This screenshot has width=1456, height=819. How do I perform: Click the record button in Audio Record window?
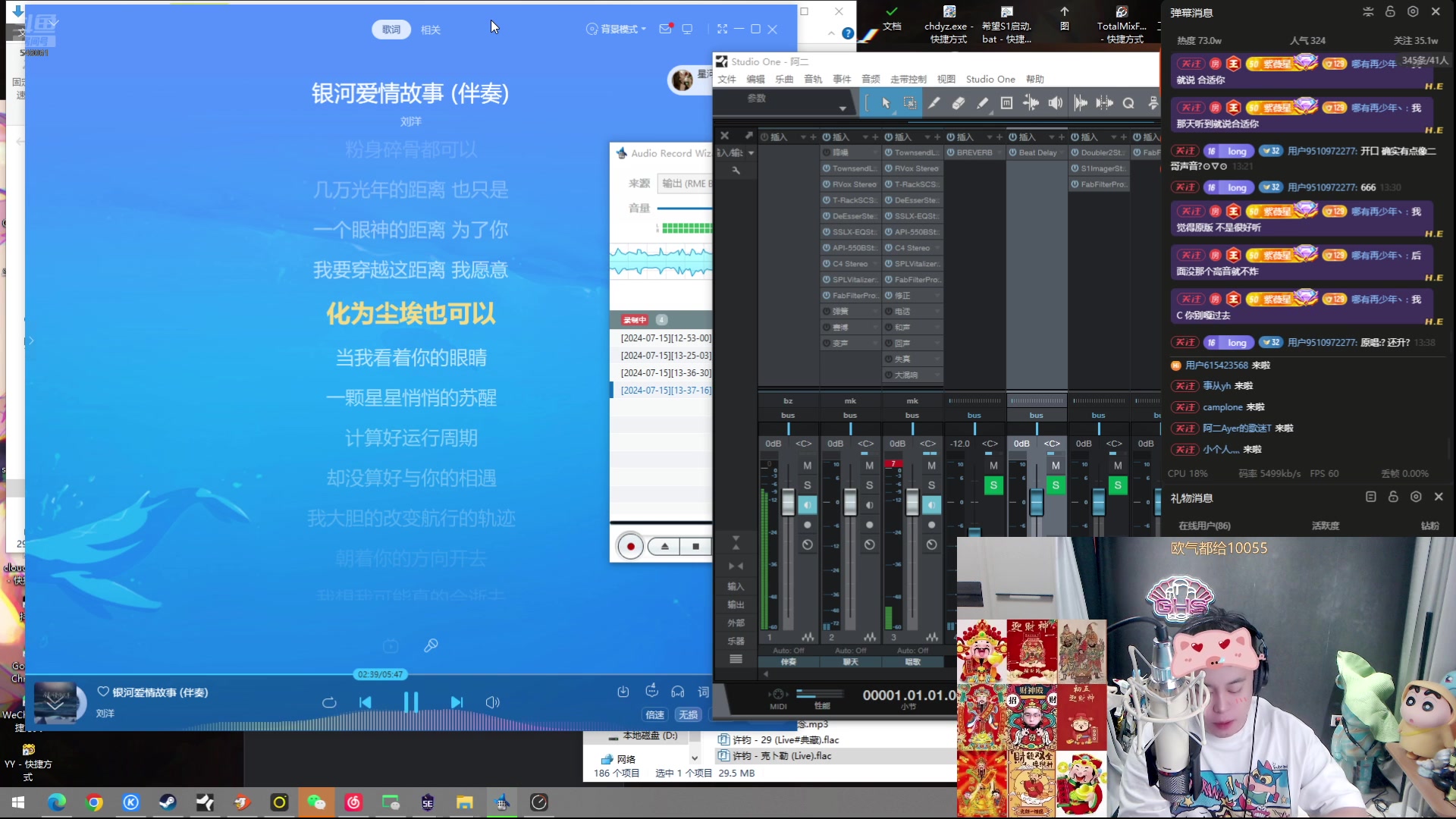pos(631,546)
